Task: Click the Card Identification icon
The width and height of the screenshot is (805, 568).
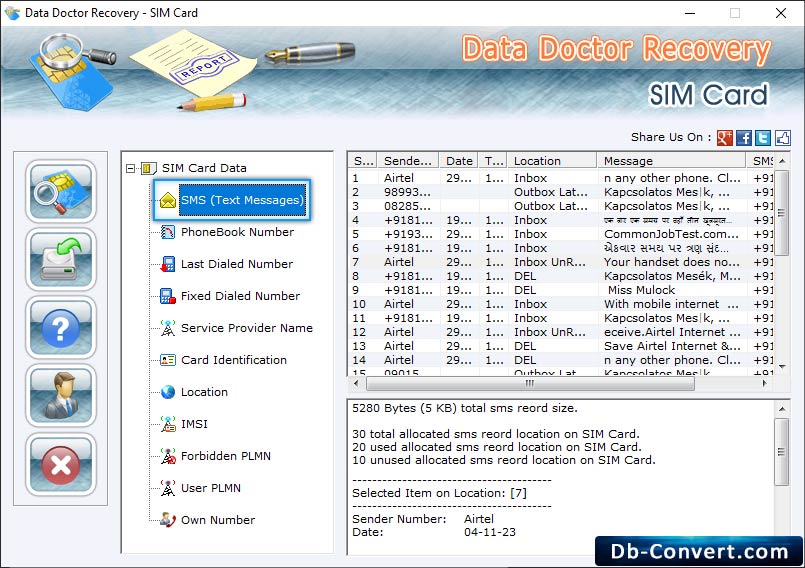Action: [x=167, y=360]
